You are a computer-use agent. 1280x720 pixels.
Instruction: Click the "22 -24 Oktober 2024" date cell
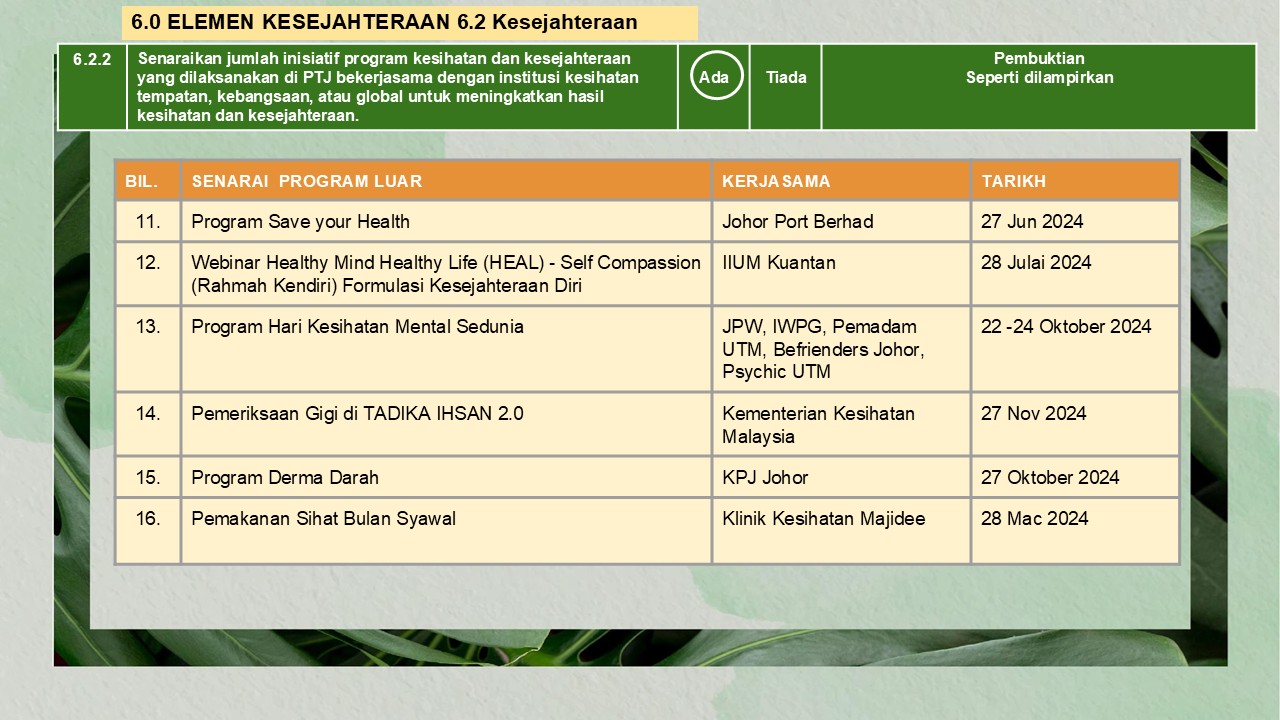tap(1065, 326)
